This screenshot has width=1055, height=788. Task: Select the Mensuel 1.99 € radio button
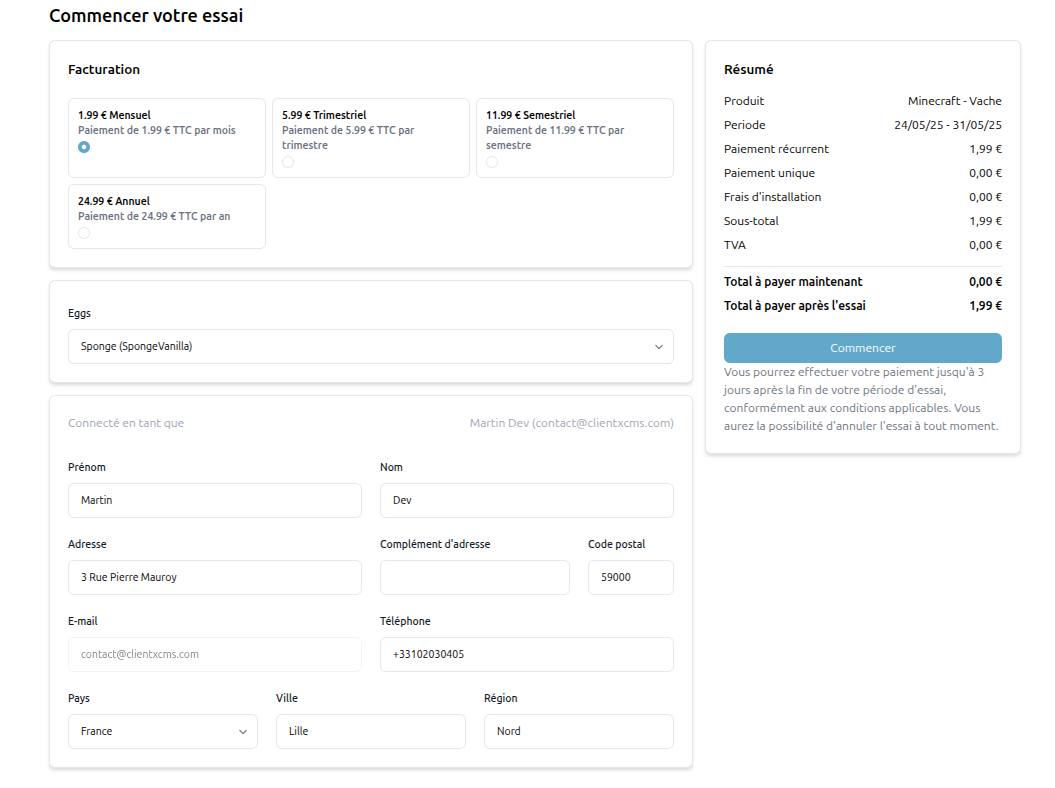84,147
